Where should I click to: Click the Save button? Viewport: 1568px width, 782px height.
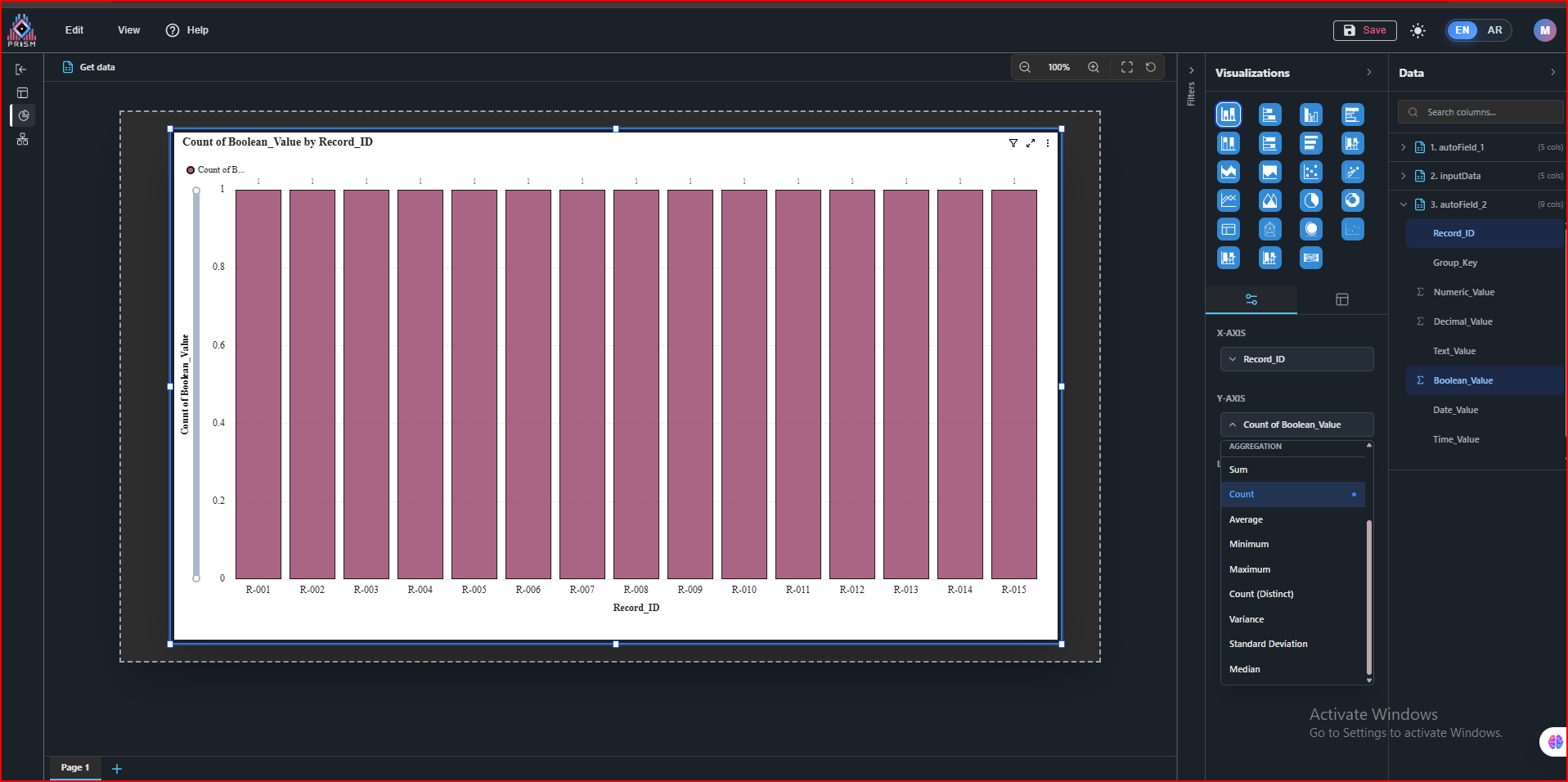[x=1364, y=30]
